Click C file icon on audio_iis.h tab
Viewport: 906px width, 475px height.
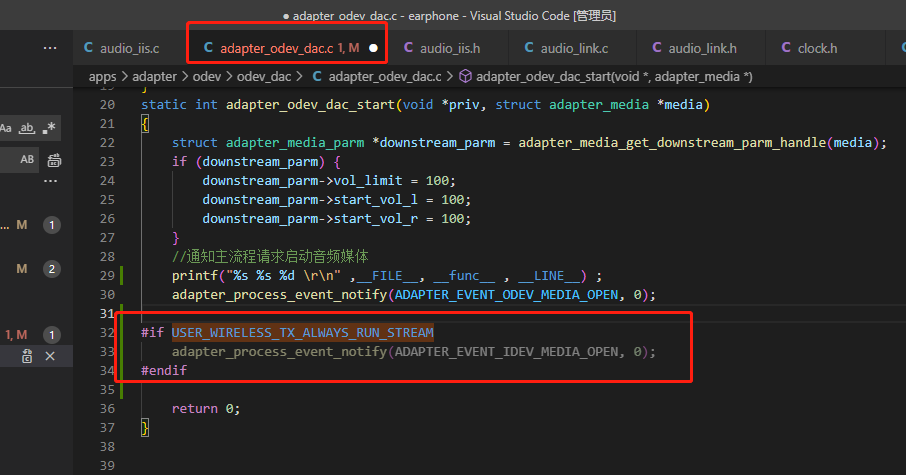(409, 47)
